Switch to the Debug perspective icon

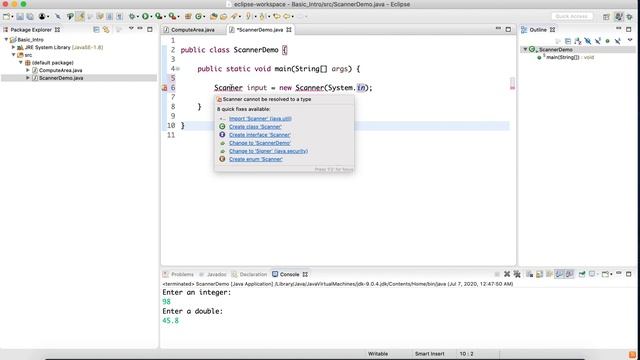[x=629, y=17]
